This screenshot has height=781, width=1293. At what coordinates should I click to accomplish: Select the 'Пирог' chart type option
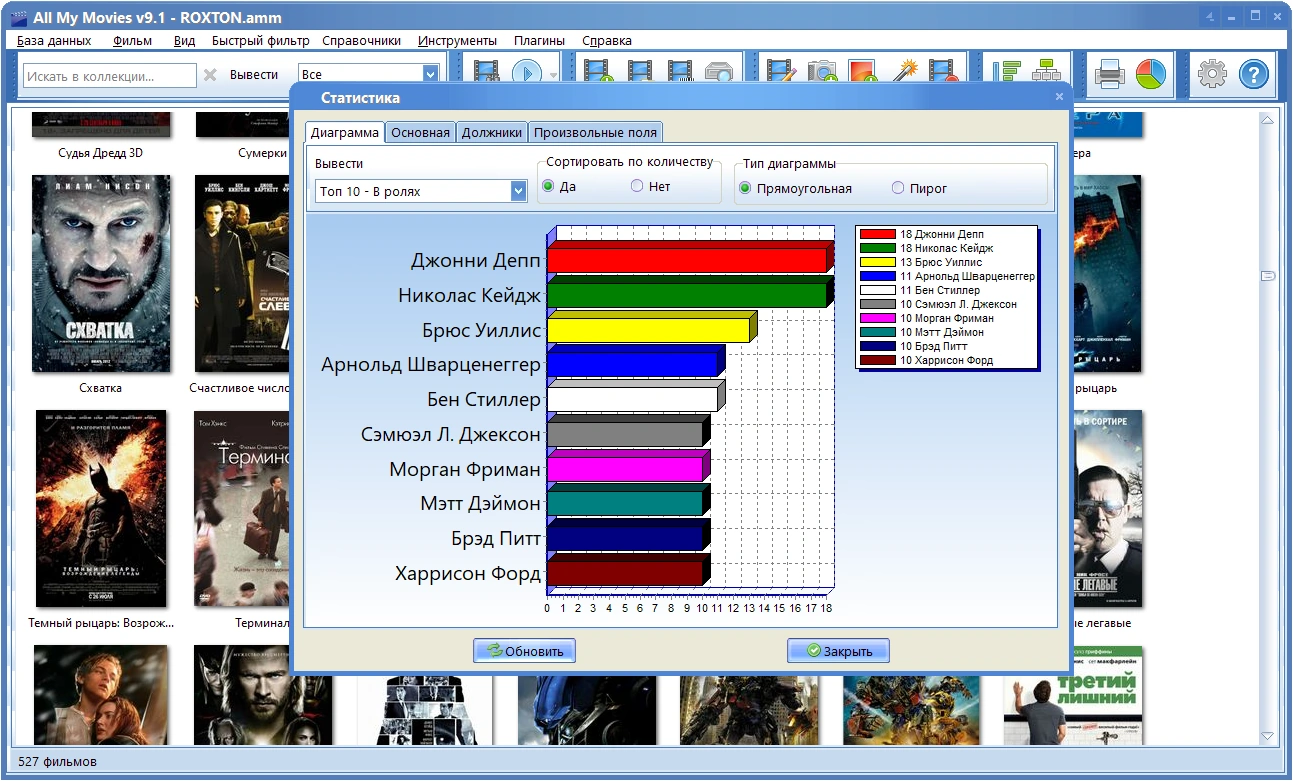898,188
